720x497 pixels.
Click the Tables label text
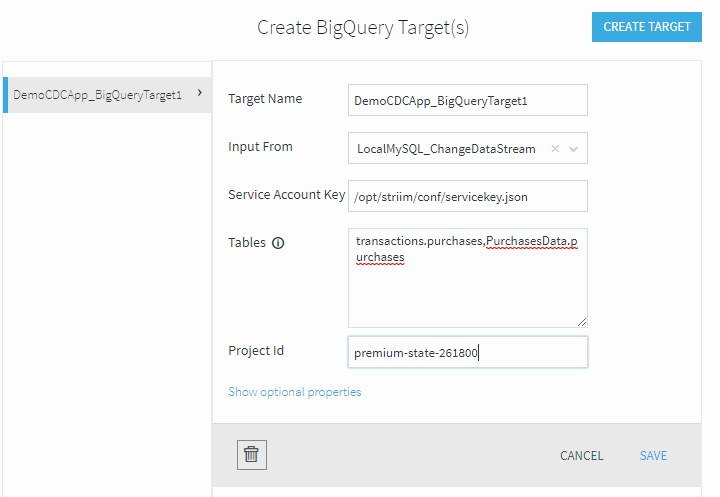[247, 243]
